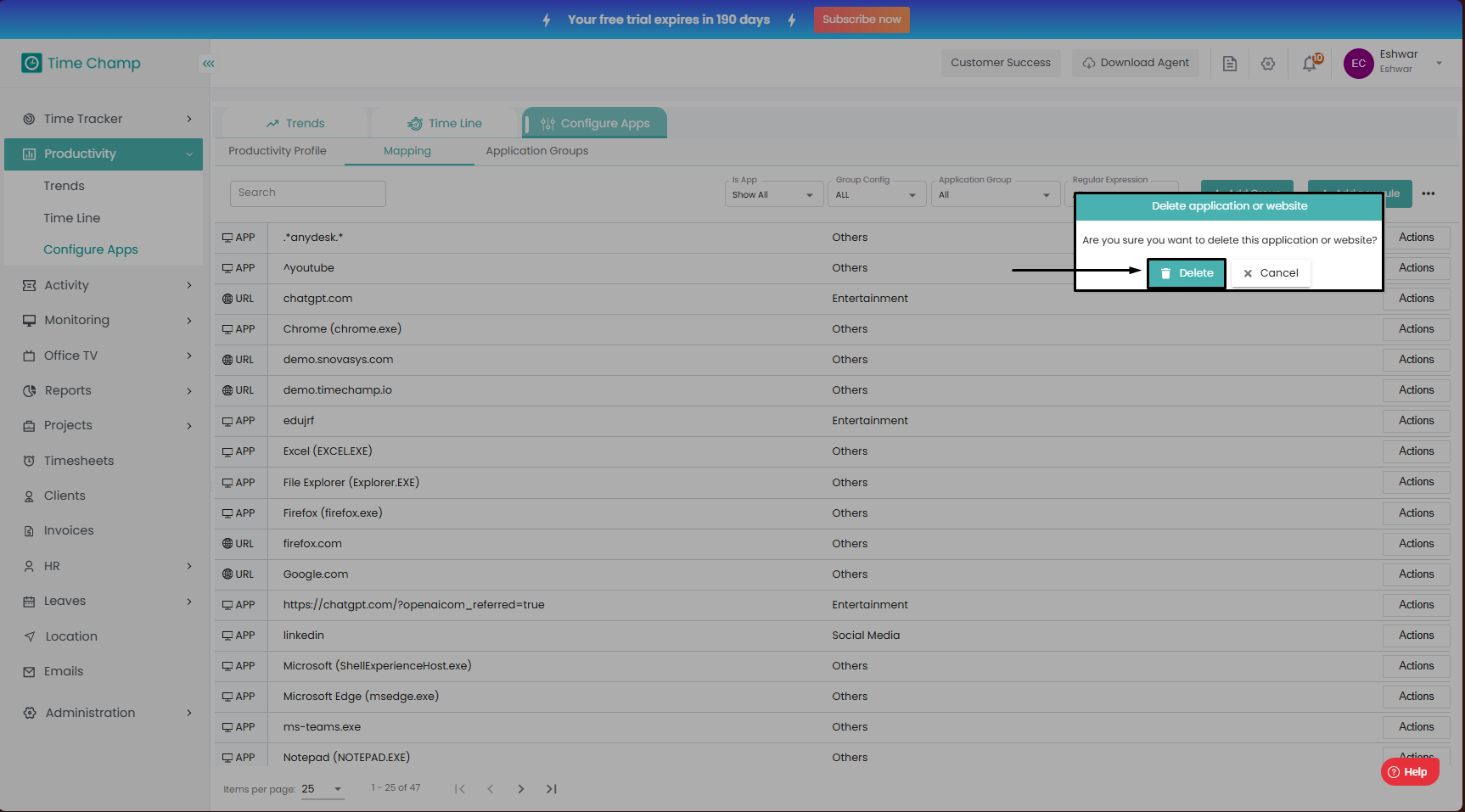This screenshot has height=812, width=1465.
Task: Expand the Administration menu chevron
Action: [189, 713]
